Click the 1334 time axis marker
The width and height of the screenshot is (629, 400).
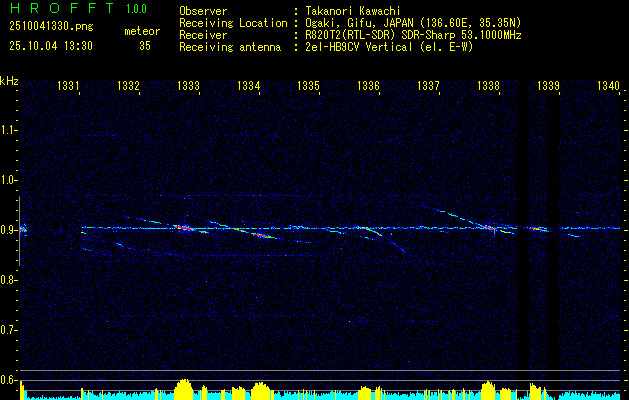[248, 85]
